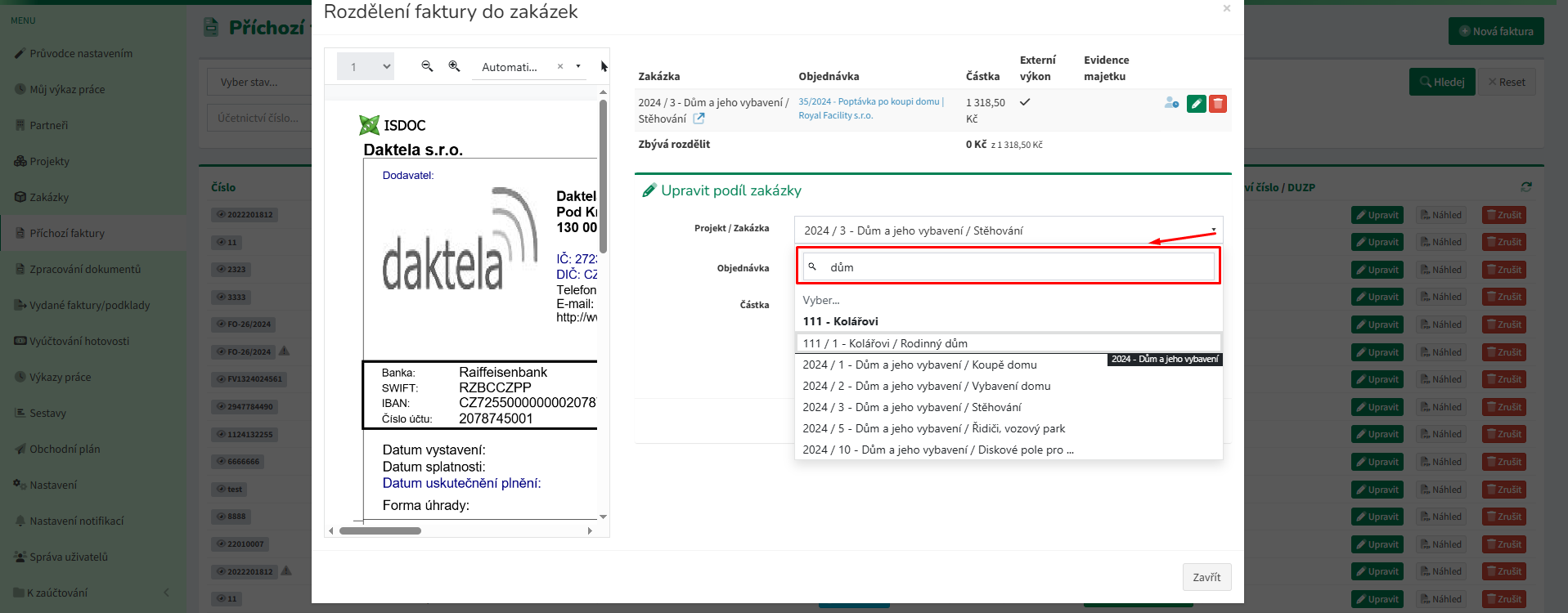
Task: Clear the Automati... zoom selection with x
Action: 560,67
